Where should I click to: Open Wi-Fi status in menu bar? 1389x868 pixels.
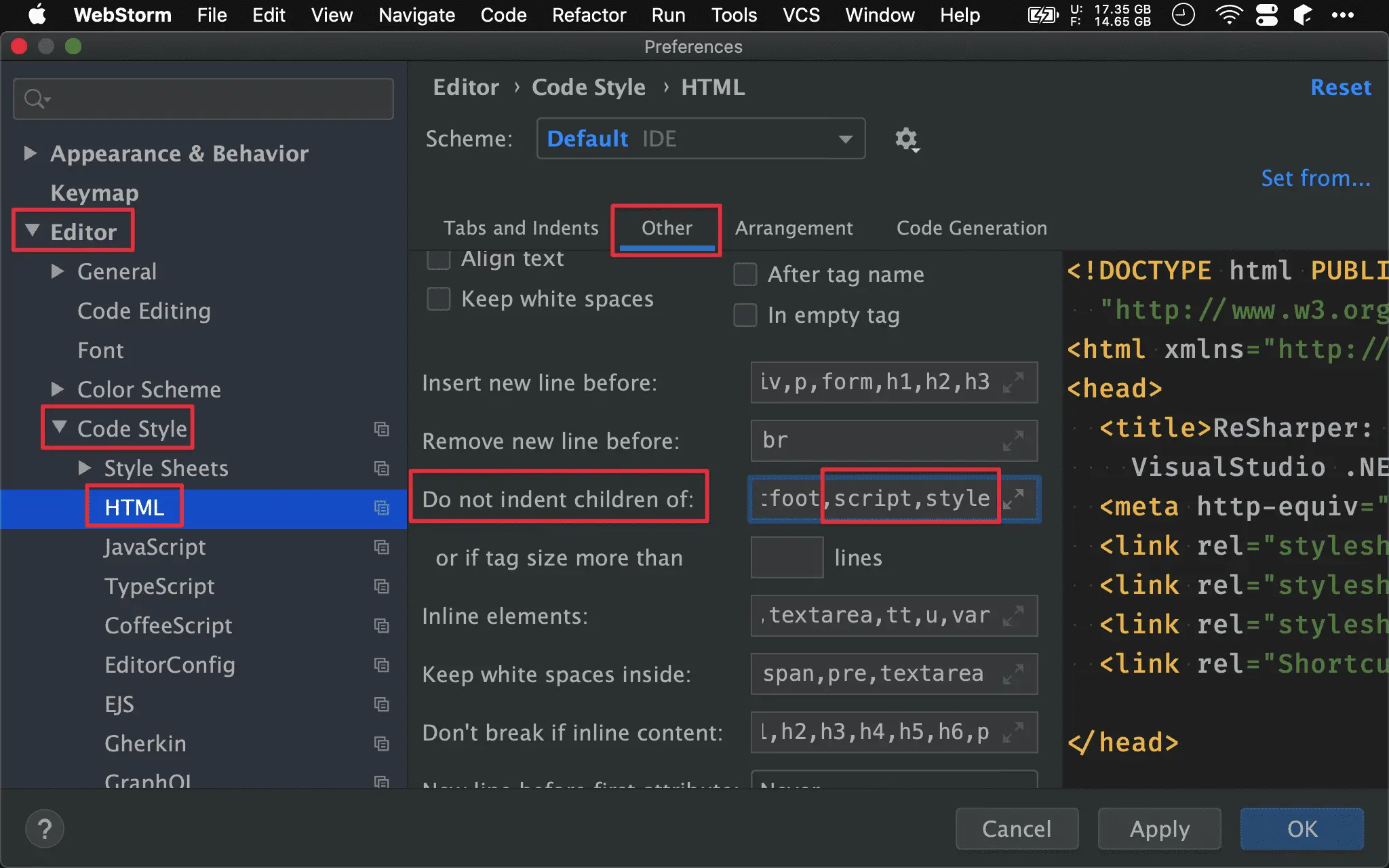point(1228,15)
